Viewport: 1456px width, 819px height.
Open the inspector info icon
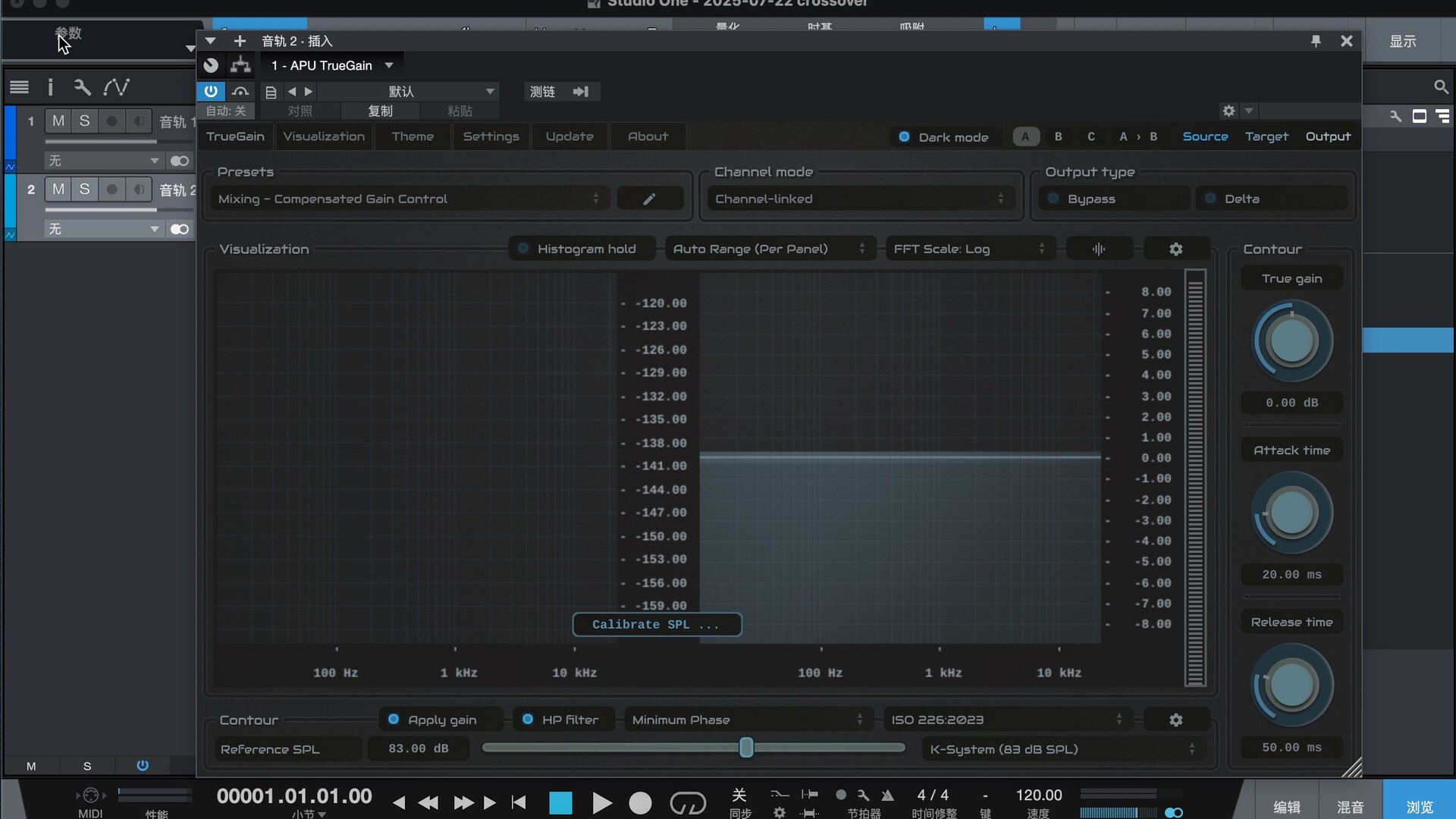[51, 87]
